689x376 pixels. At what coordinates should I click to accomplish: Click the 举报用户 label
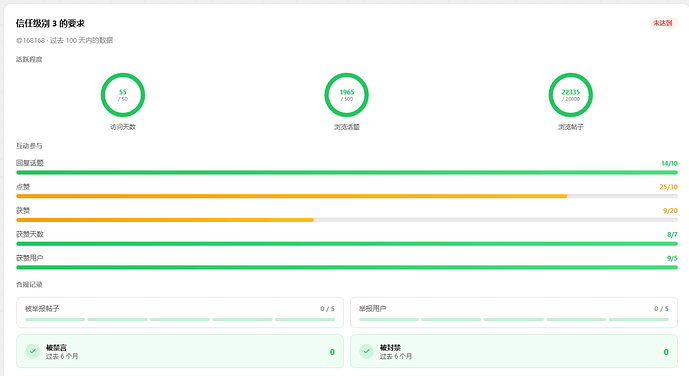(x=373, y=309)
